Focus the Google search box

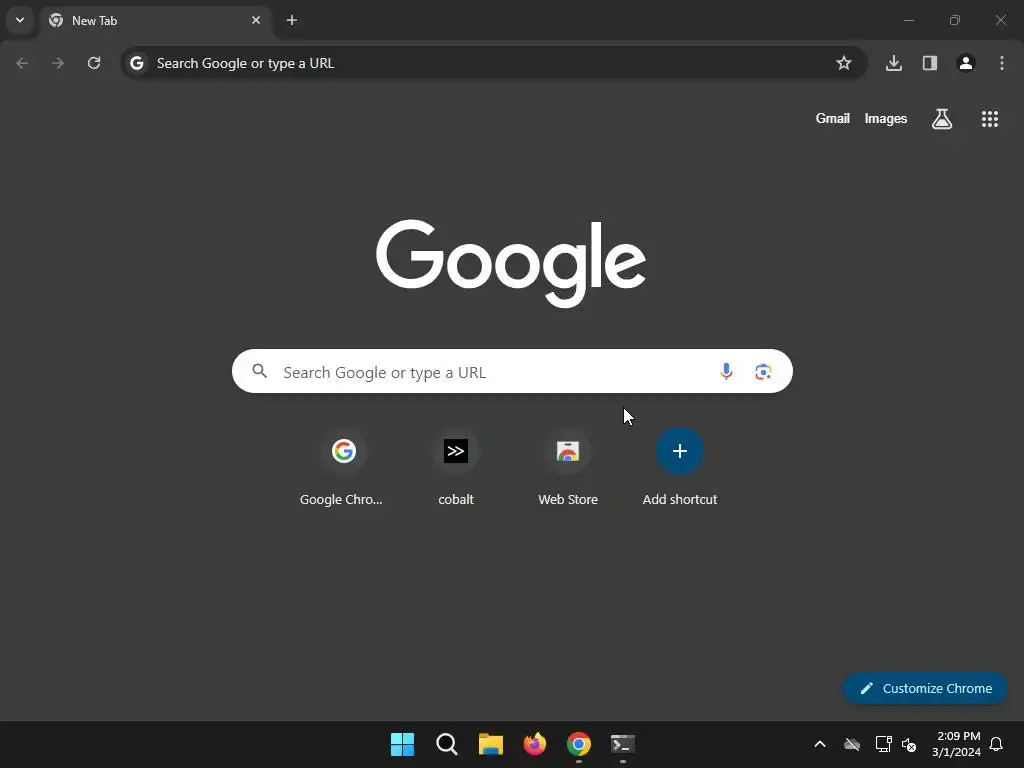512,372
